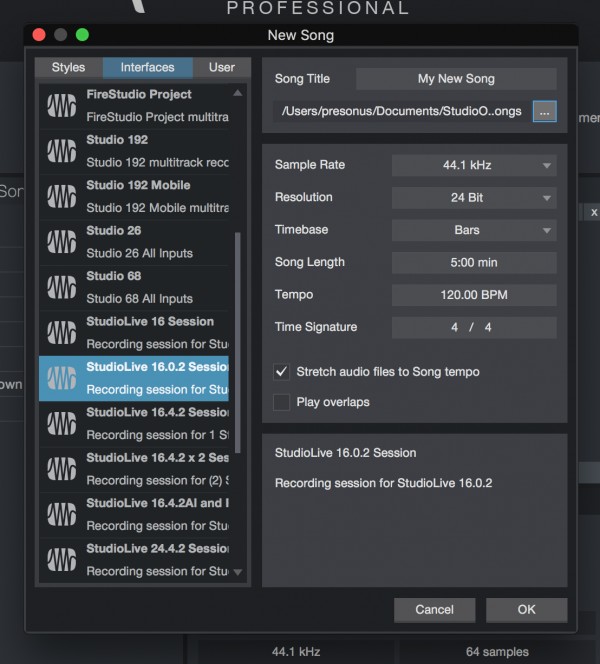The height and width of the screenshot is (664, 600).
Task: Click the Song Title text field
Action: point(456,79)
